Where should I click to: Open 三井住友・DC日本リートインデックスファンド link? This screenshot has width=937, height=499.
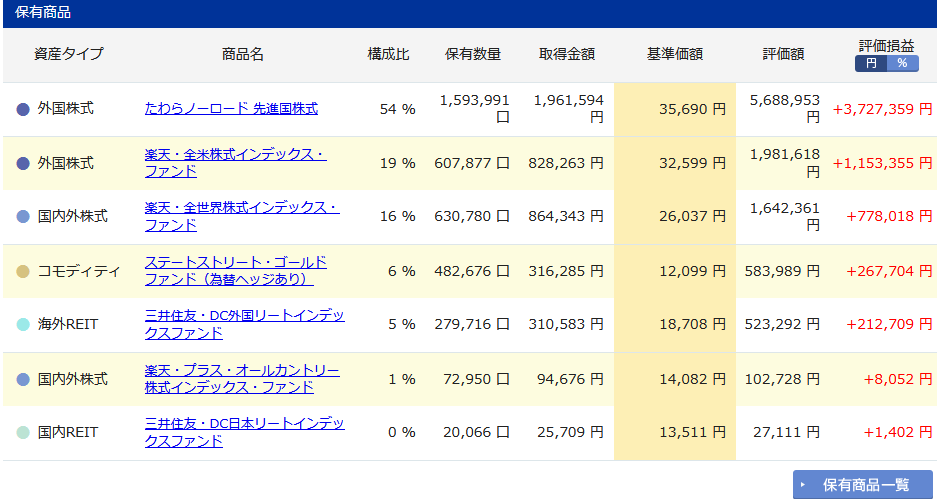(x=244, y=433)
